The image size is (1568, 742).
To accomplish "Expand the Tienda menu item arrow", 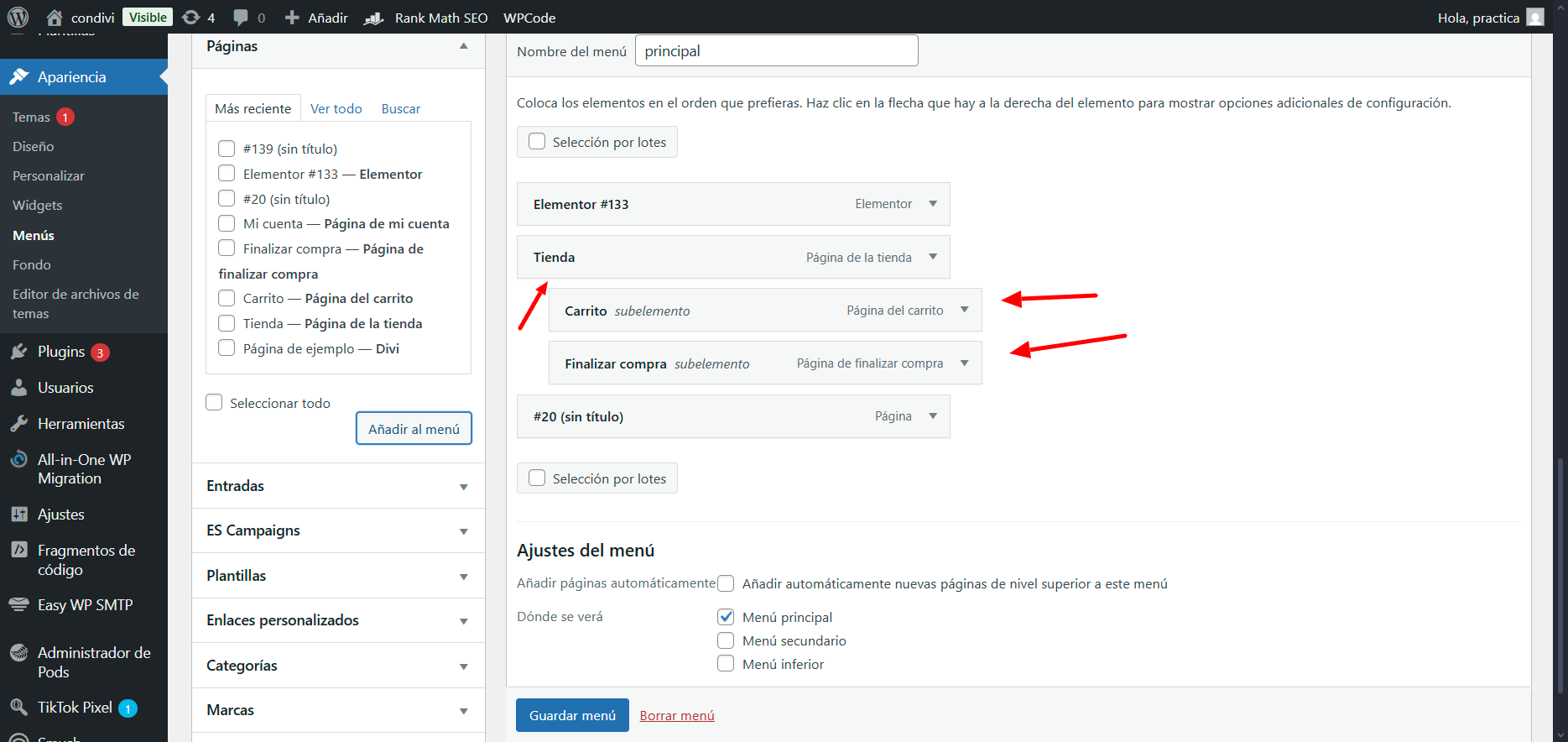I will [933, 257].
